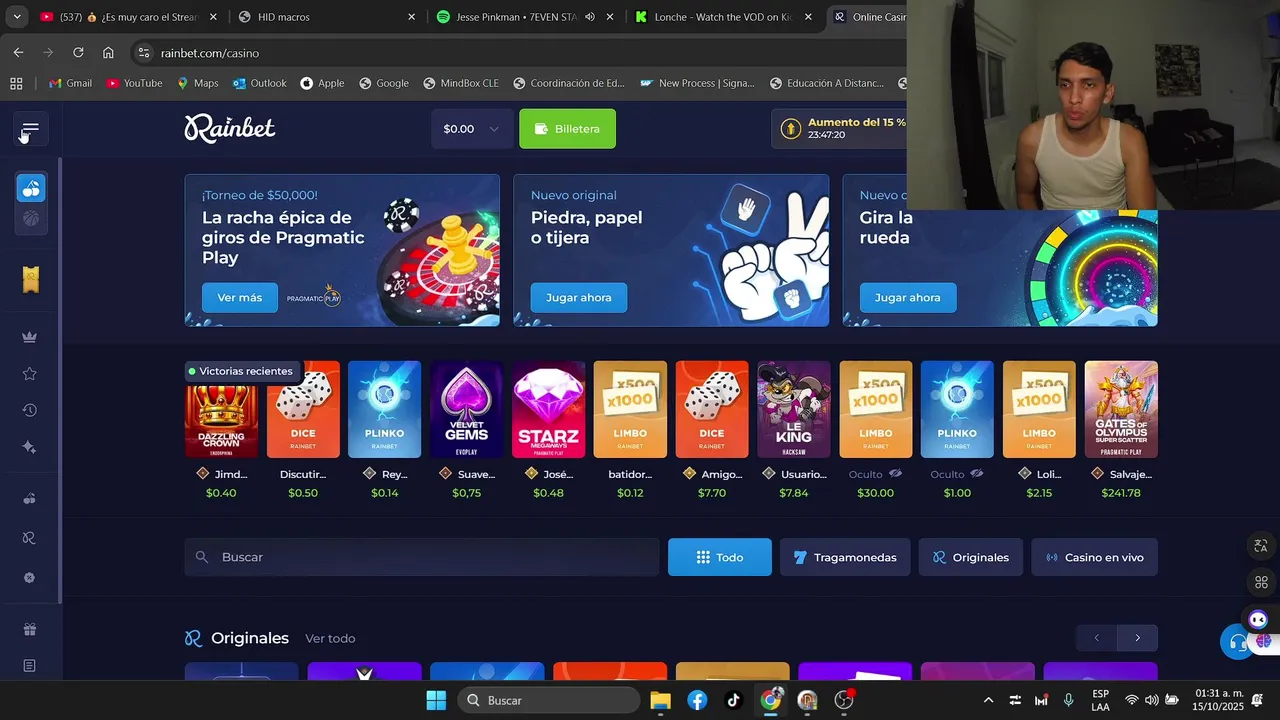Open TikTok from taskbar
This screenshot has width=1280, height=720.
733,700
